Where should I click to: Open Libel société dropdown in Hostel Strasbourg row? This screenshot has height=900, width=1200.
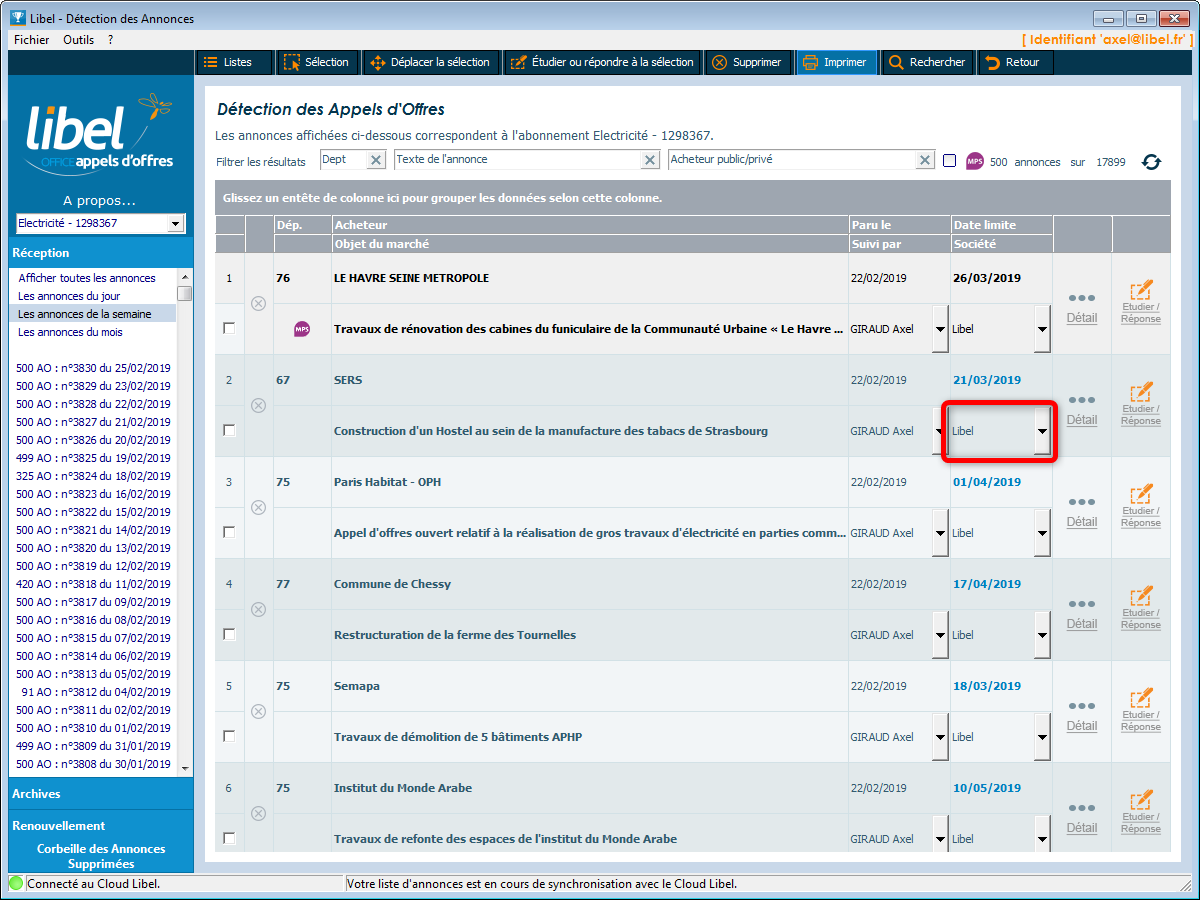click(x=1042, y=431)
